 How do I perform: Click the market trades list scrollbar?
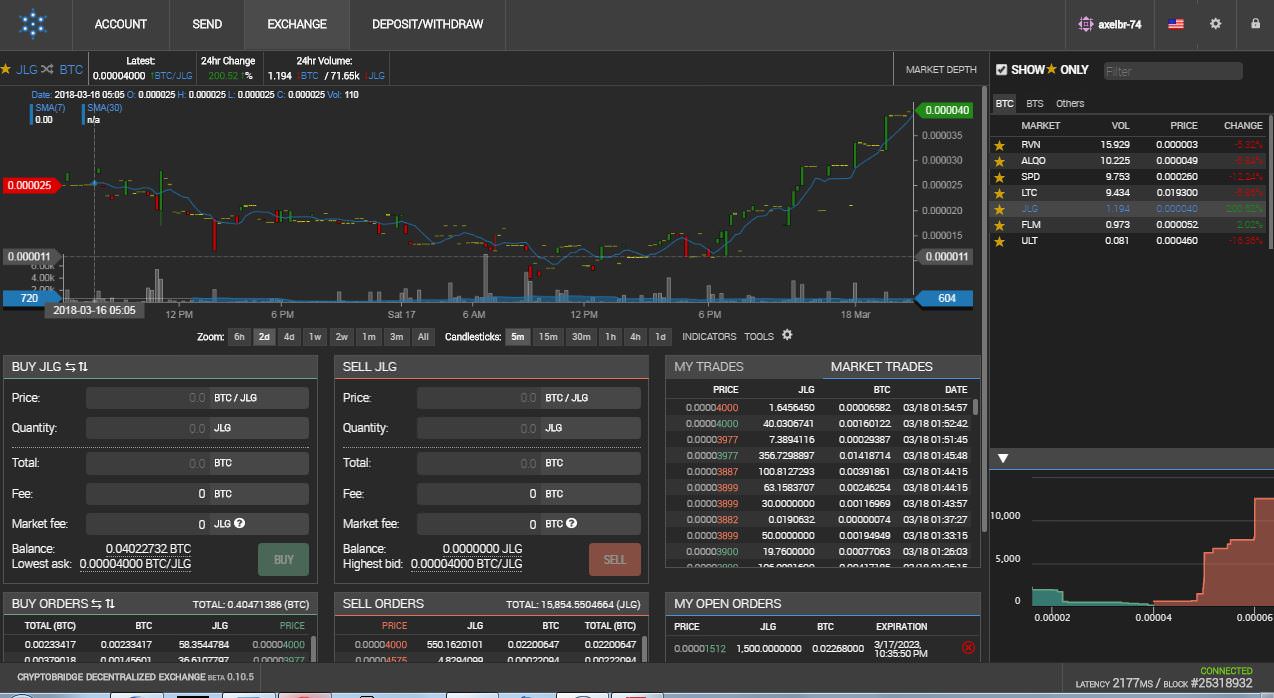pos(975,408)
